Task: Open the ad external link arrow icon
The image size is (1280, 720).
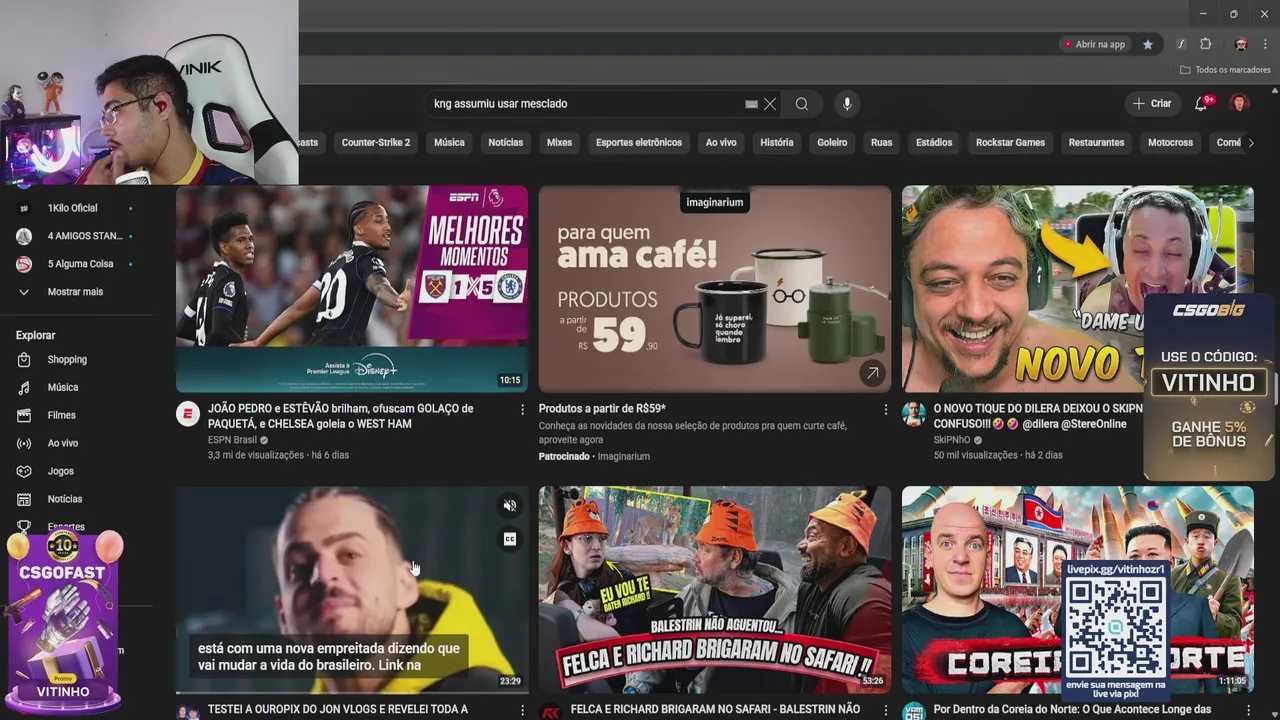Action: pos(872,373)
